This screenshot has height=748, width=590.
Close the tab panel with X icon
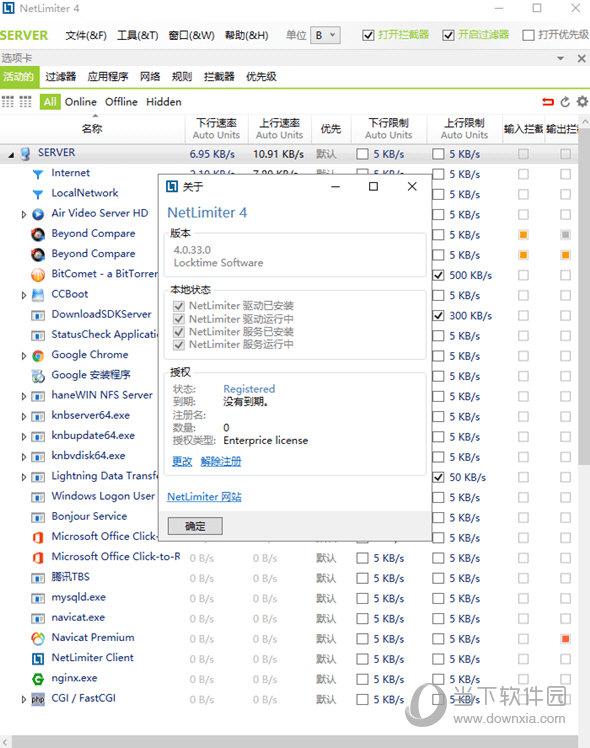click(581, 58)
